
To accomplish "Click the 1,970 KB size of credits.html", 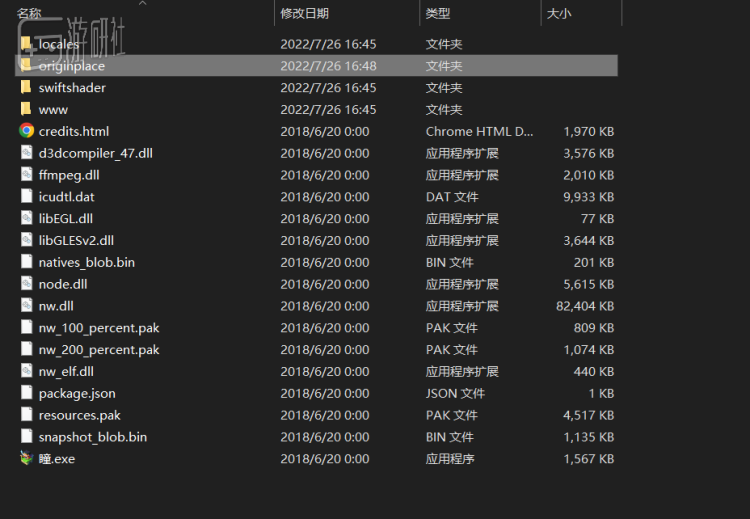I will pyautogui.click(x=588, y=131).
